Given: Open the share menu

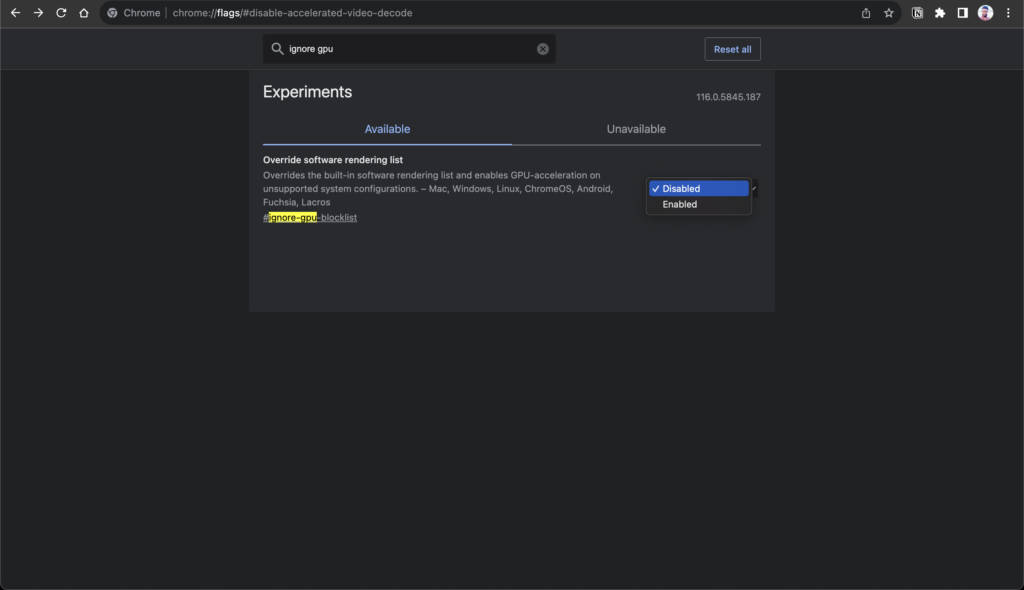Looking at the screenshot, I should 866,13.
